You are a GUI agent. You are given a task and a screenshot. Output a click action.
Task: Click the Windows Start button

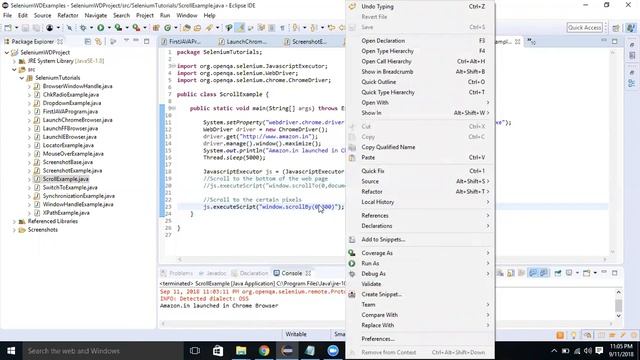tap(11, 351)
